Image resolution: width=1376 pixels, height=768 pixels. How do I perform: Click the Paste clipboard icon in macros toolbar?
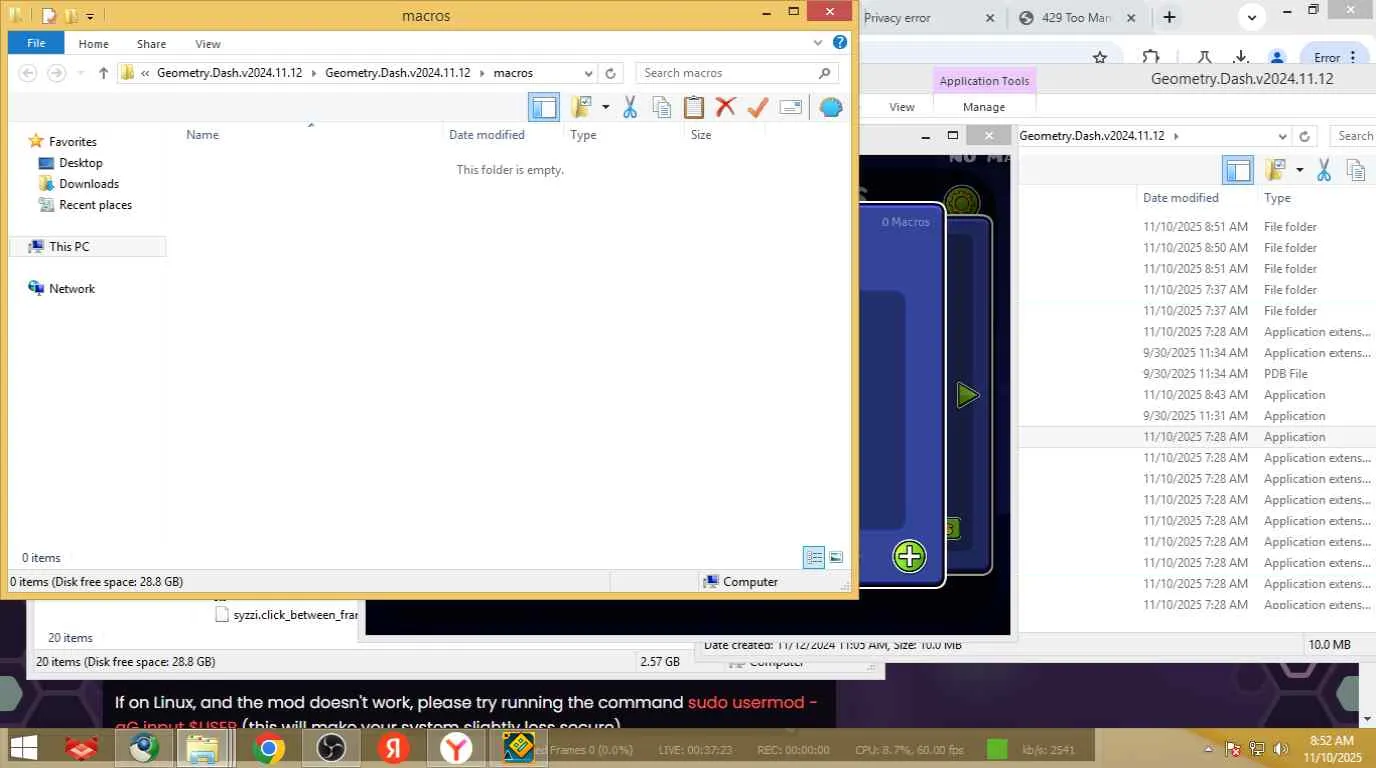click(x=694, y=107)
